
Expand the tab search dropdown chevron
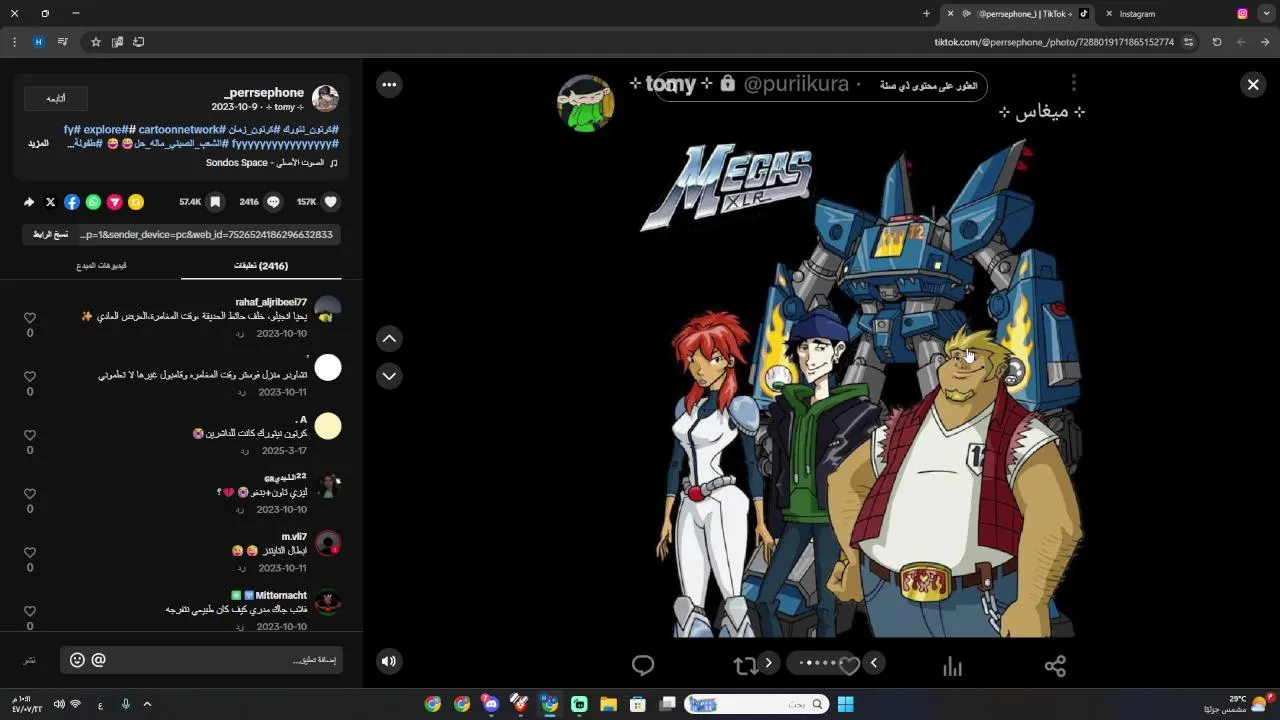1267,14
